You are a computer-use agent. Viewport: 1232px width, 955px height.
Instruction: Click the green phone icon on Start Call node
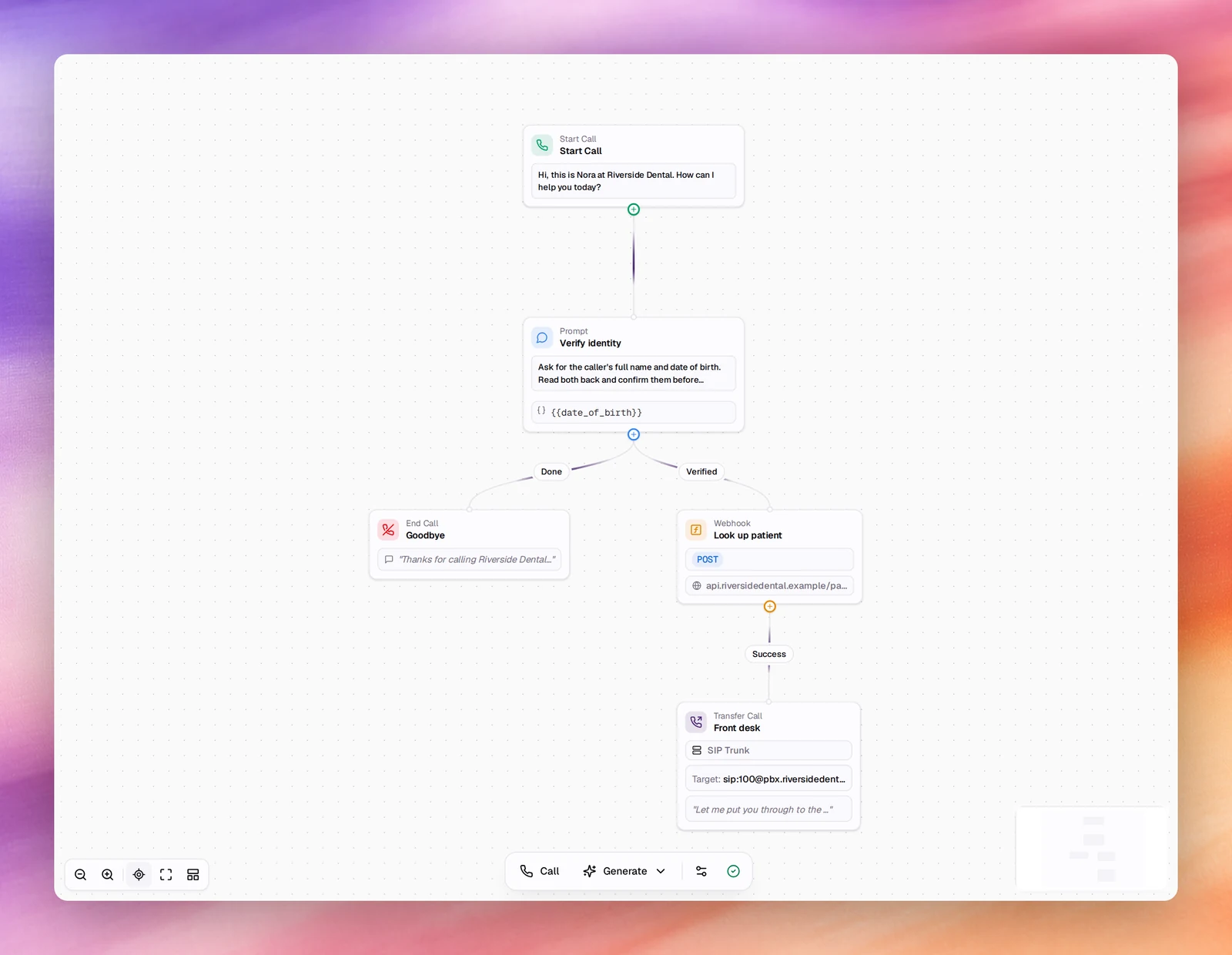(x=542, y=145)
